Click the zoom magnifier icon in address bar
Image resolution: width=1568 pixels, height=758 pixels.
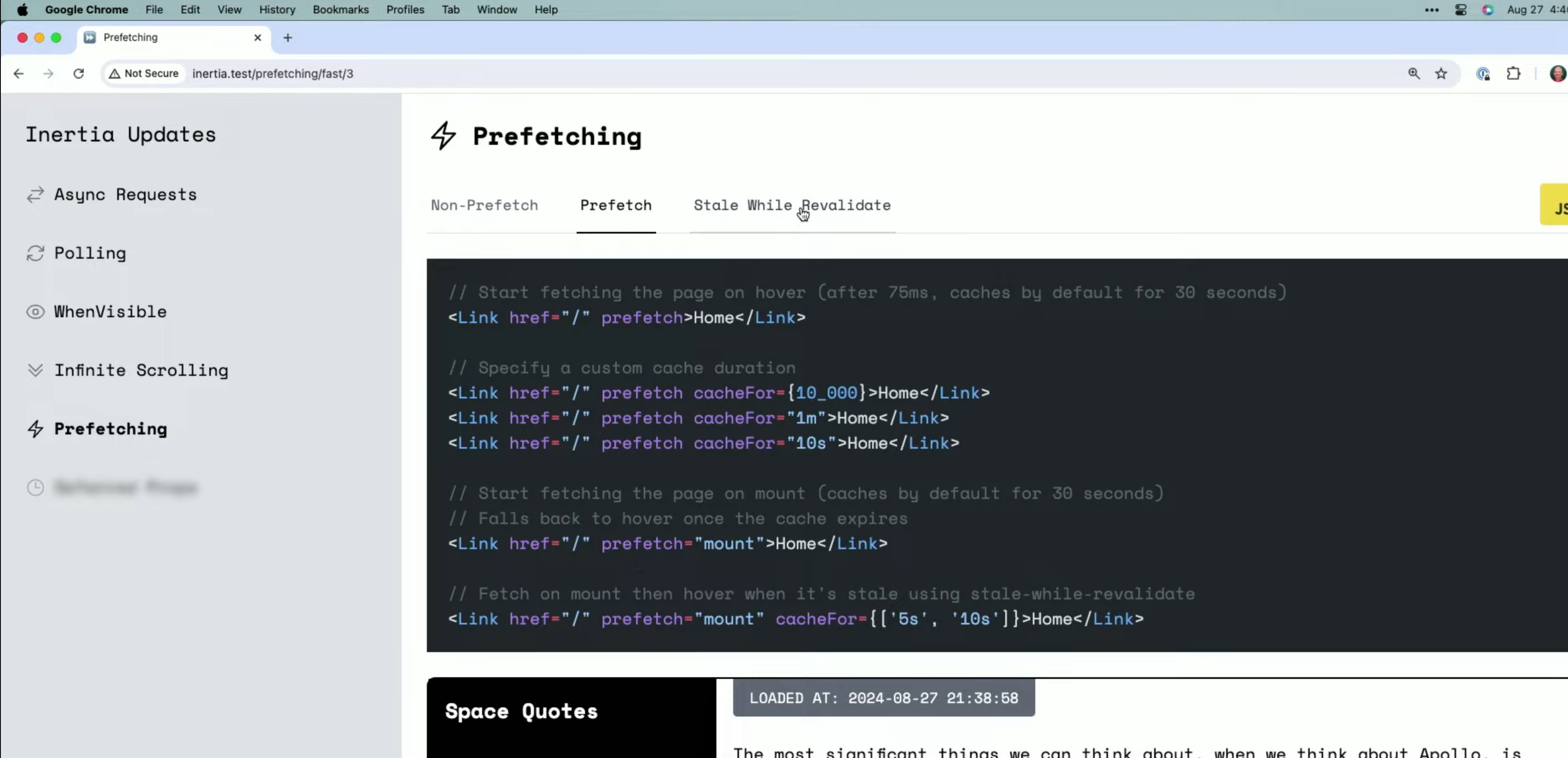[x=1414, y=74]
